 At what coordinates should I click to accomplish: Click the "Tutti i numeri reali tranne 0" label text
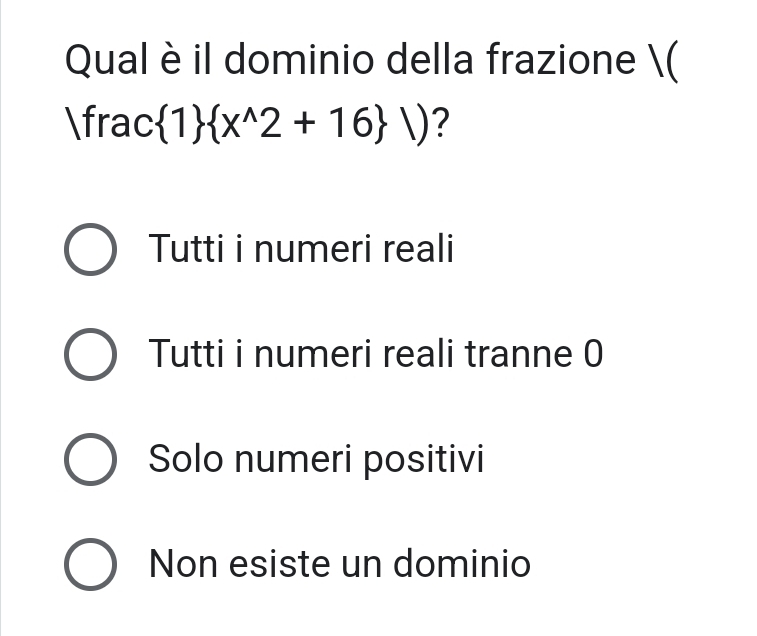pos(376,354)
